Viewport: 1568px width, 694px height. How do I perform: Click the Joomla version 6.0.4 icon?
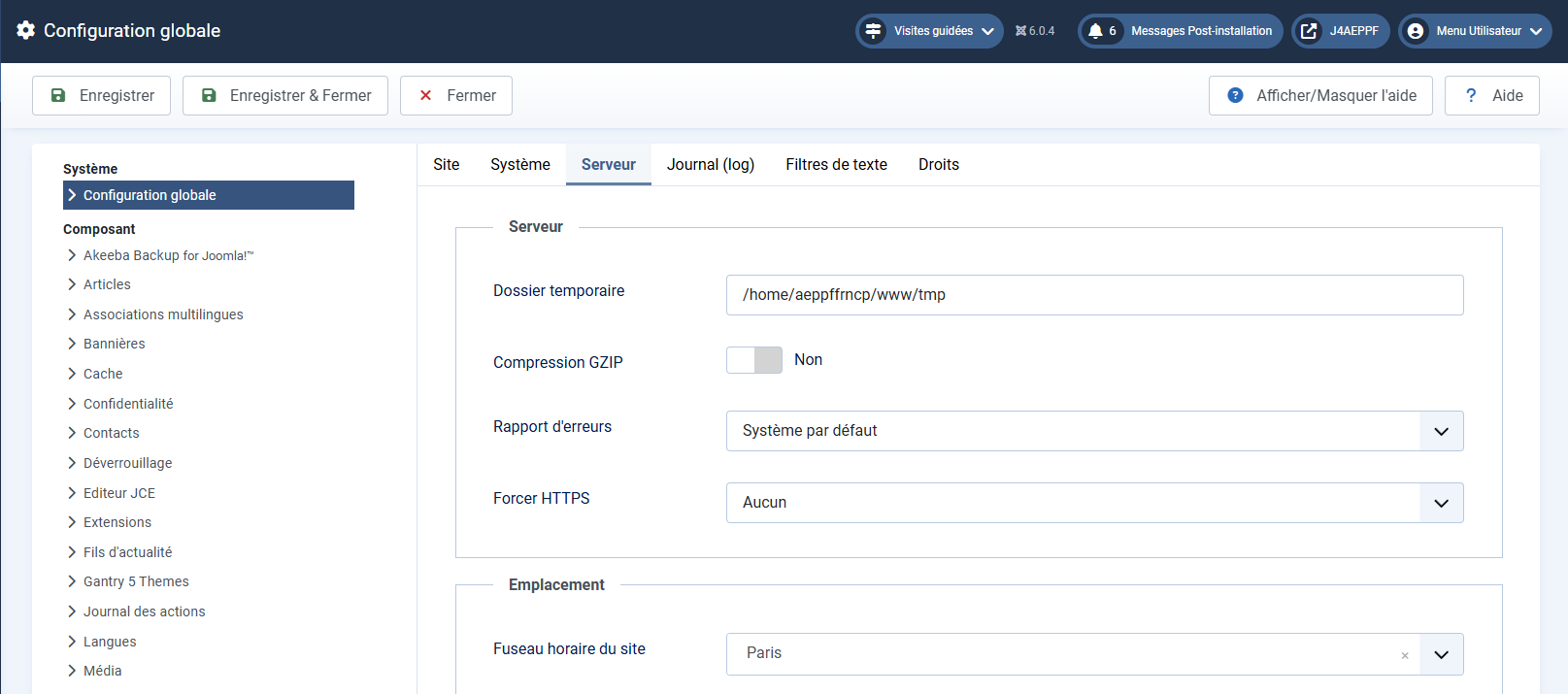click(1020, 31)
